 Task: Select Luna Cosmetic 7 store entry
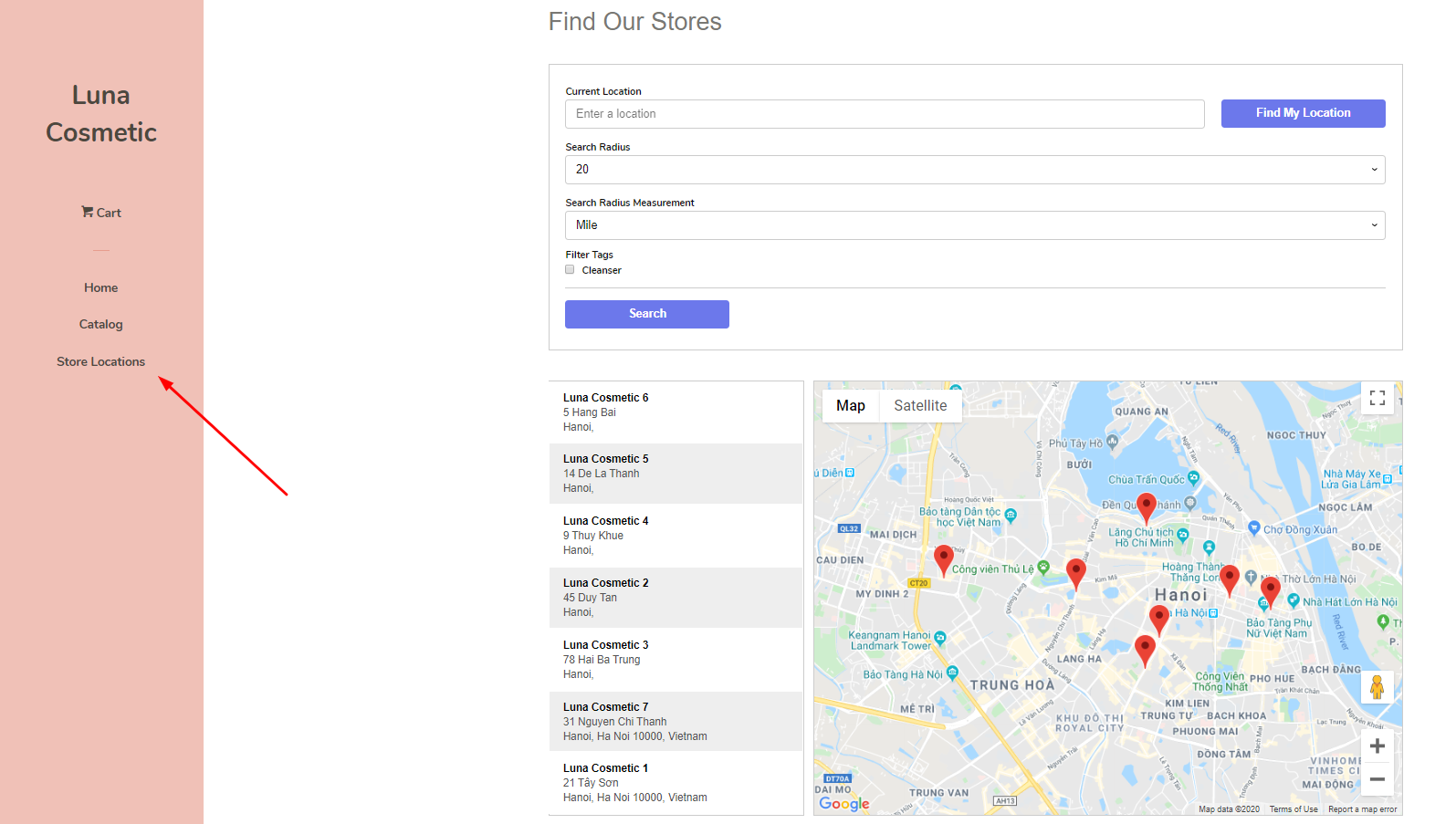676,722
